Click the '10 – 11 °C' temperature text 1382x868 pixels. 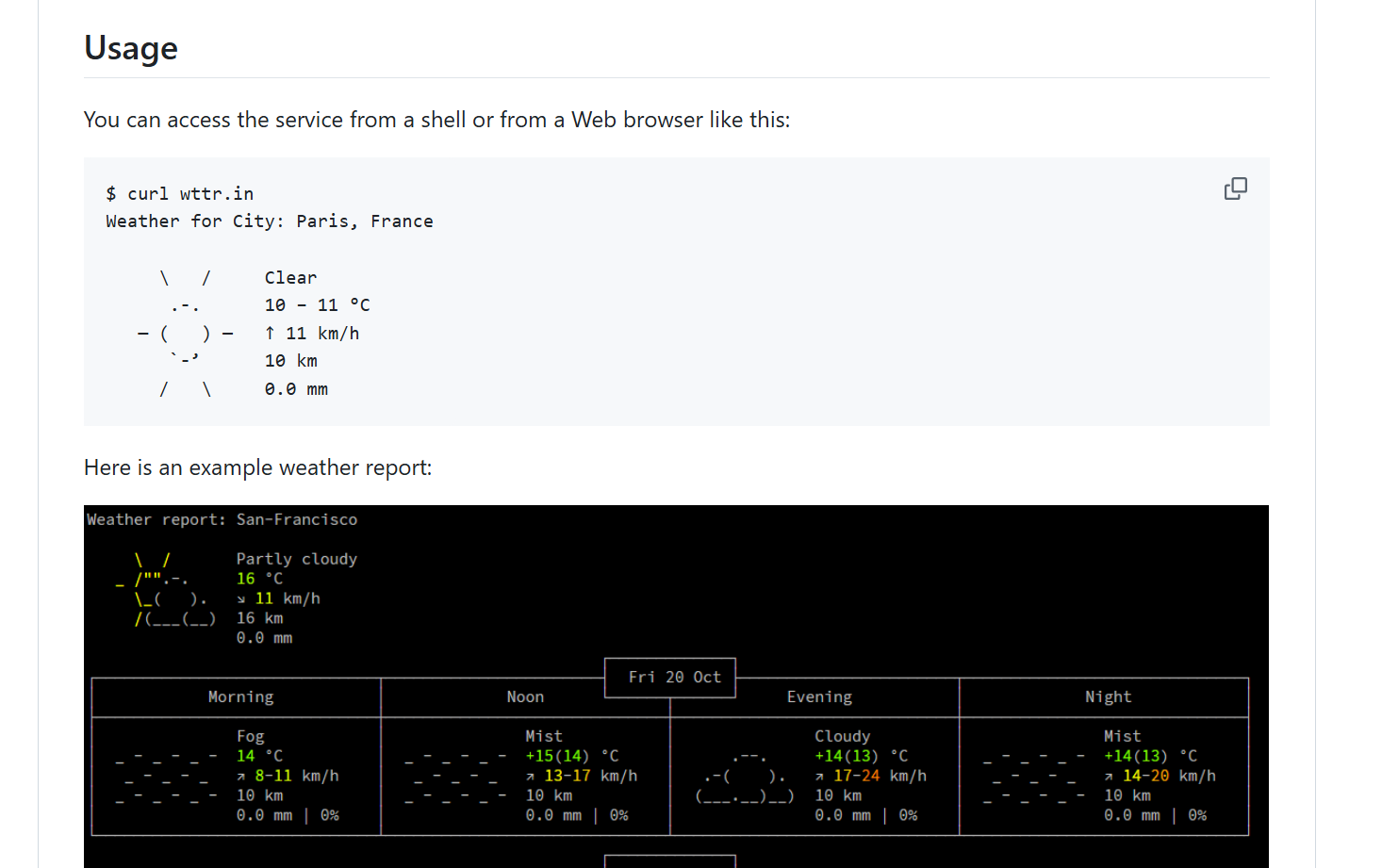click(x=317, y=305)
